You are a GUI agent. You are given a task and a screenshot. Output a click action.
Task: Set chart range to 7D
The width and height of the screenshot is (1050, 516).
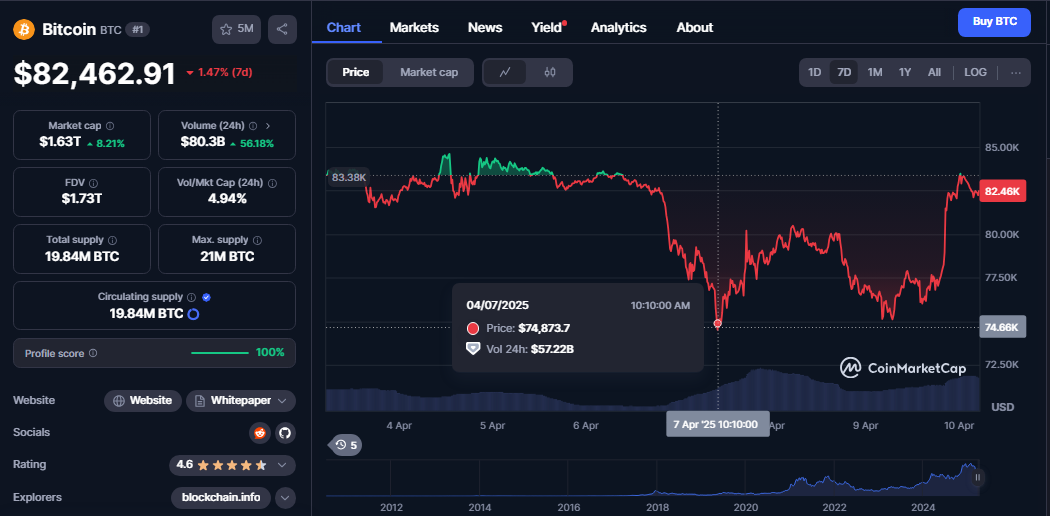(844, 72)
